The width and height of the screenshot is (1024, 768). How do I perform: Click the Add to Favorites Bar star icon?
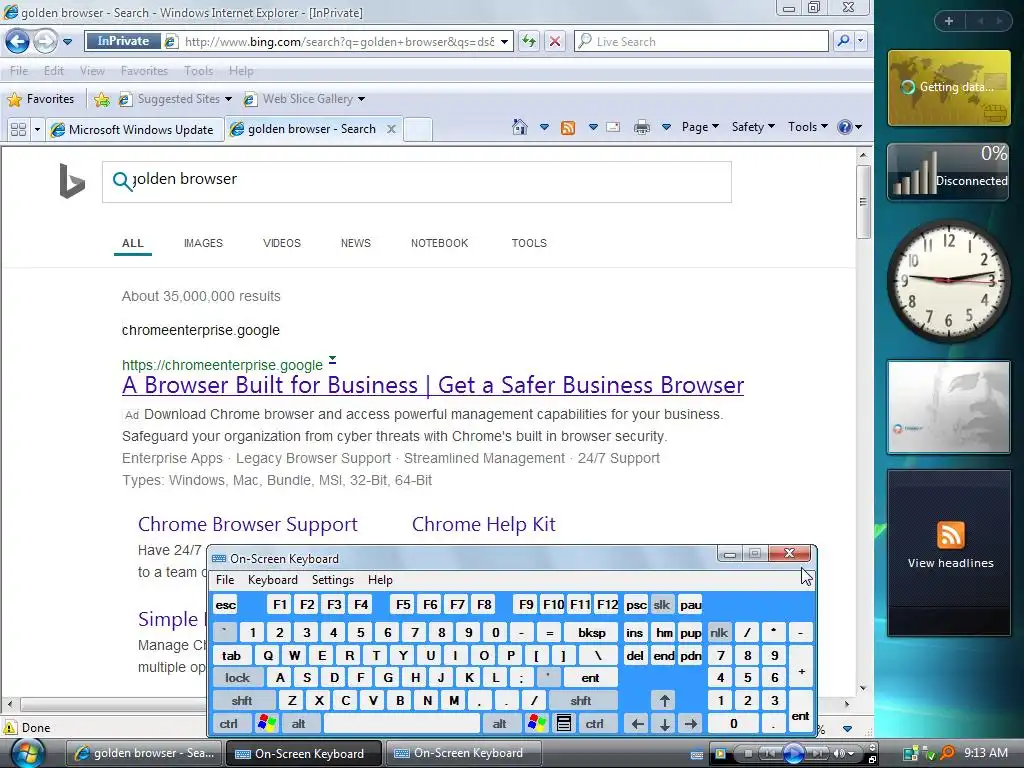click(x=102, y=99)
